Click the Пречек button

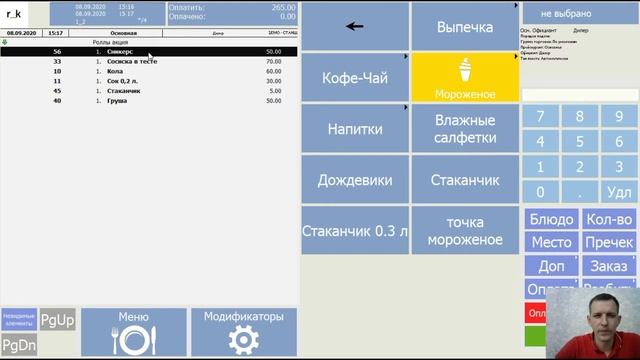click(x=609, y=242)
